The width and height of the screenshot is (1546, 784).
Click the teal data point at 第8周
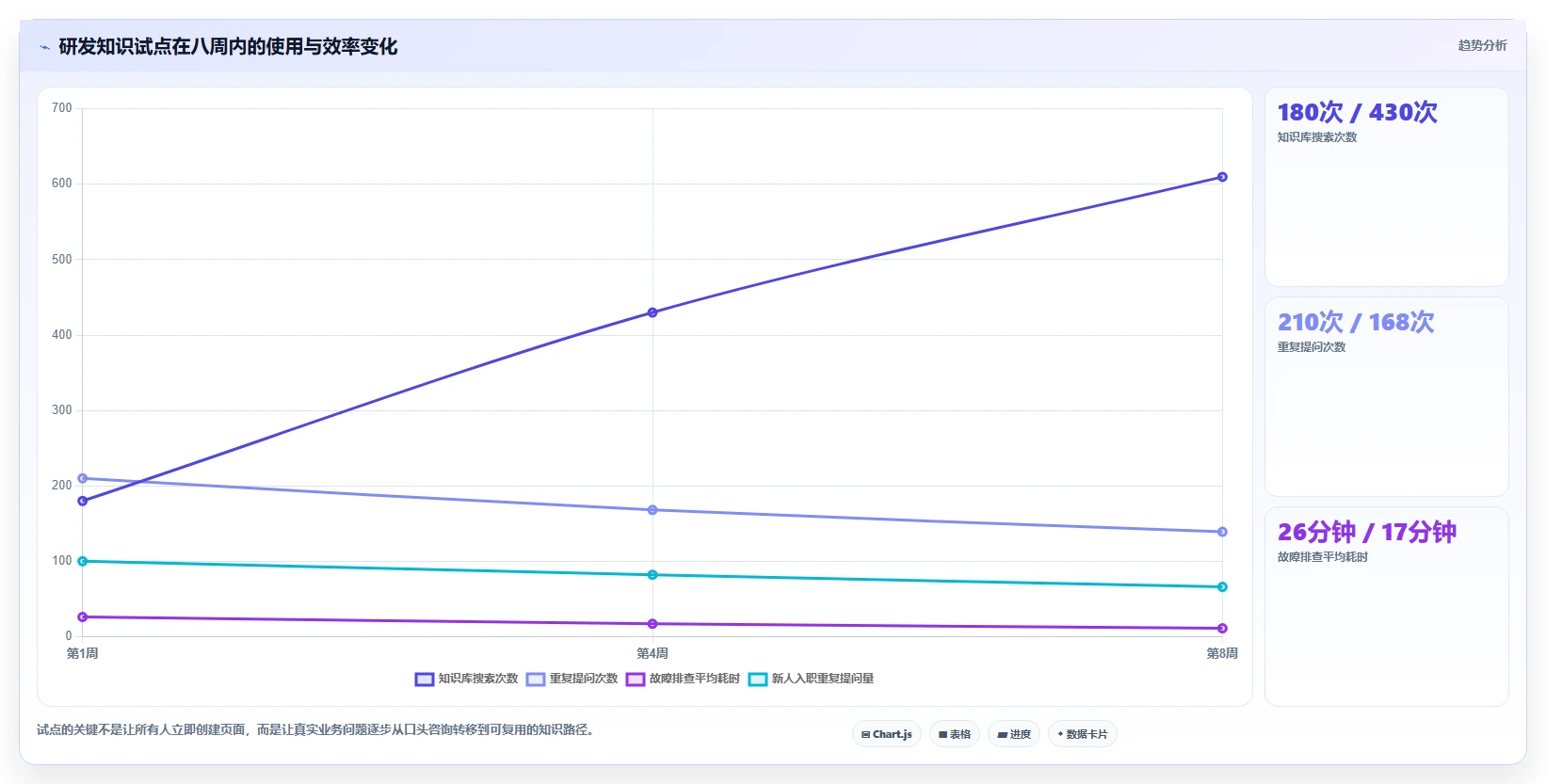point(1222,587)
